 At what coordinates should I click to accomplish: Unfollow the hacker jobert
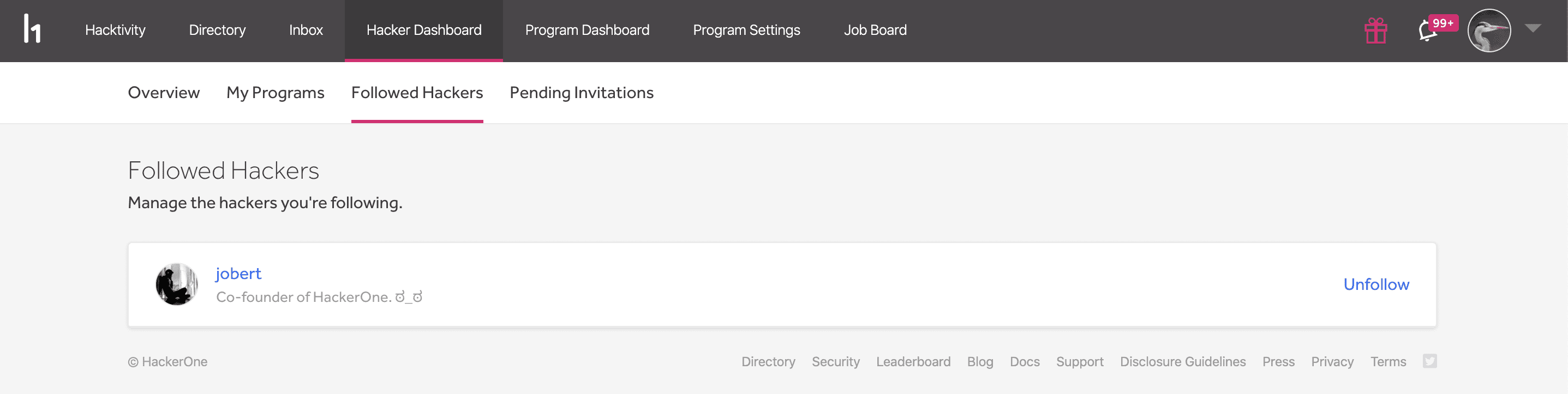tap(1375, 284)
